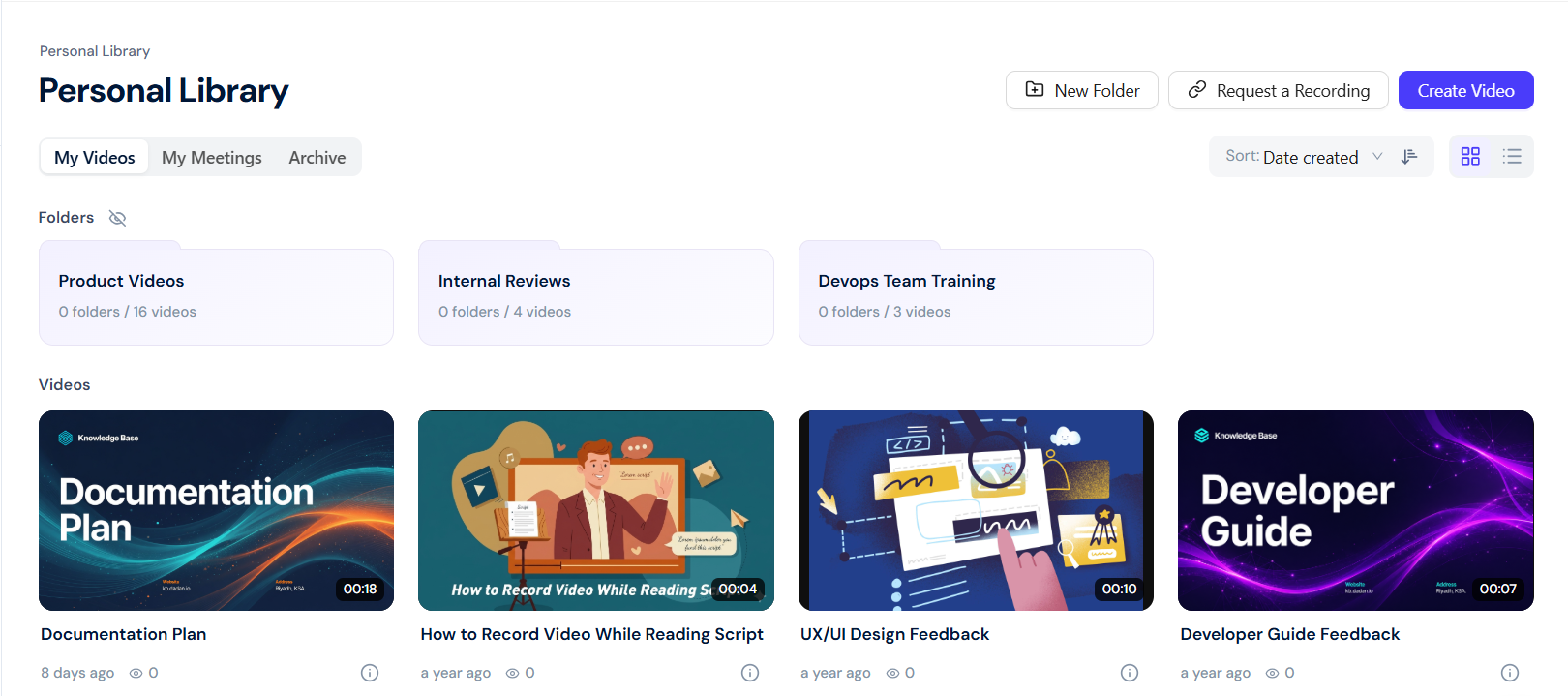Click Request a Recording button
Screen dimensions: 1568x696
point(1279,90)
